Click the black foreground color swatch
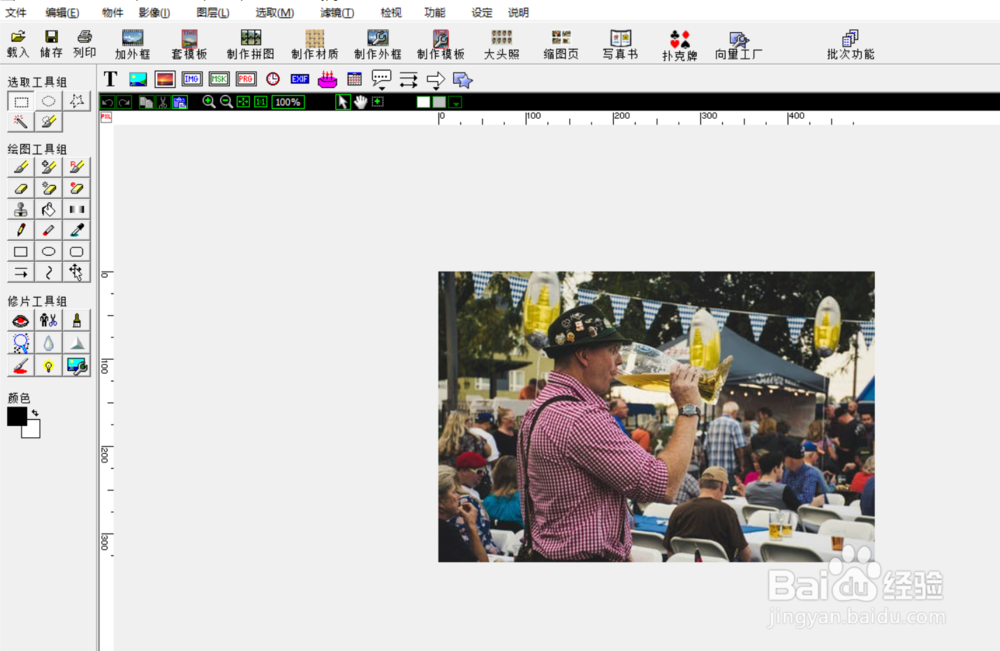 point(15,415)
